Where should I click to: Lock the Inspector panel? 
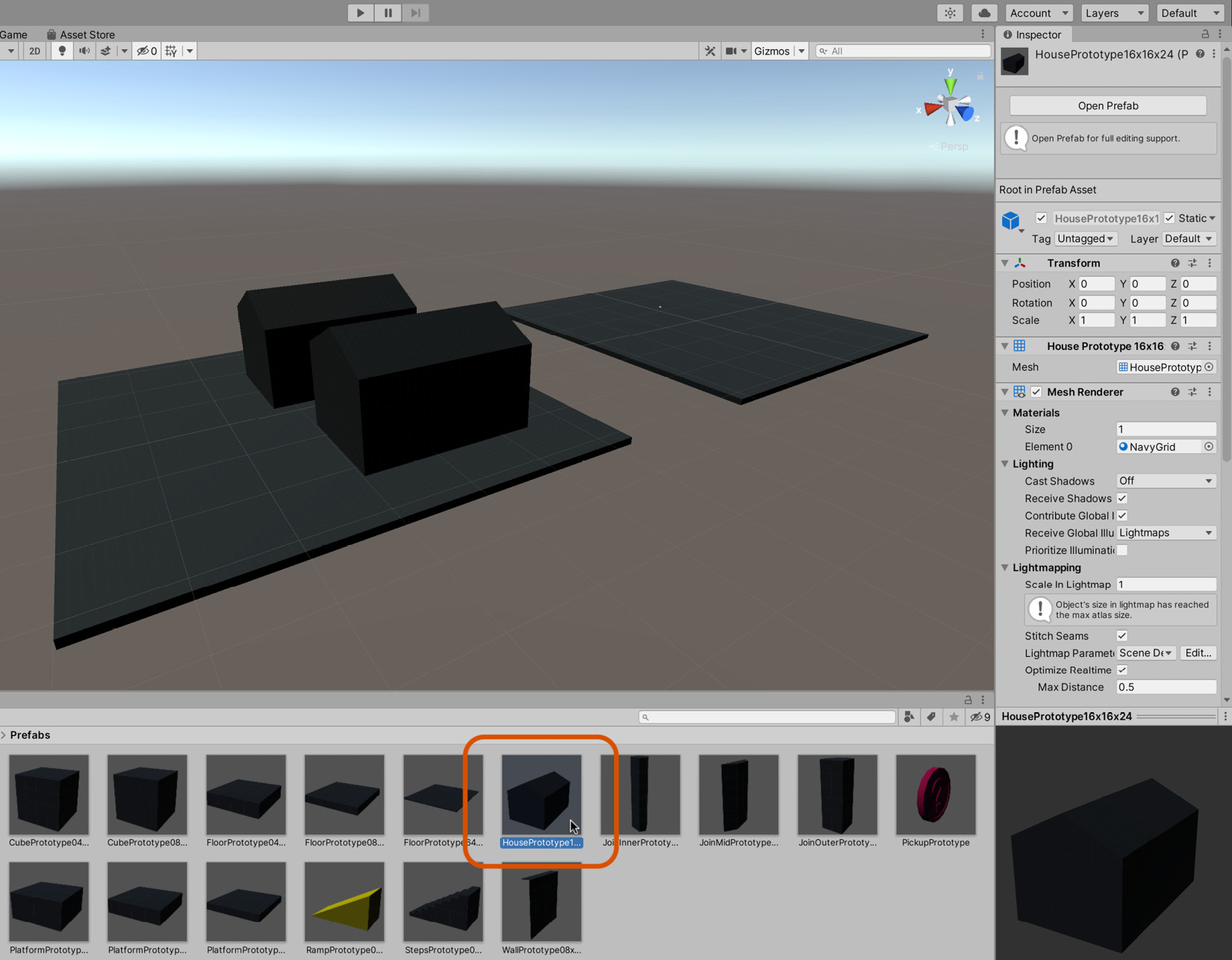(1205, 34)
